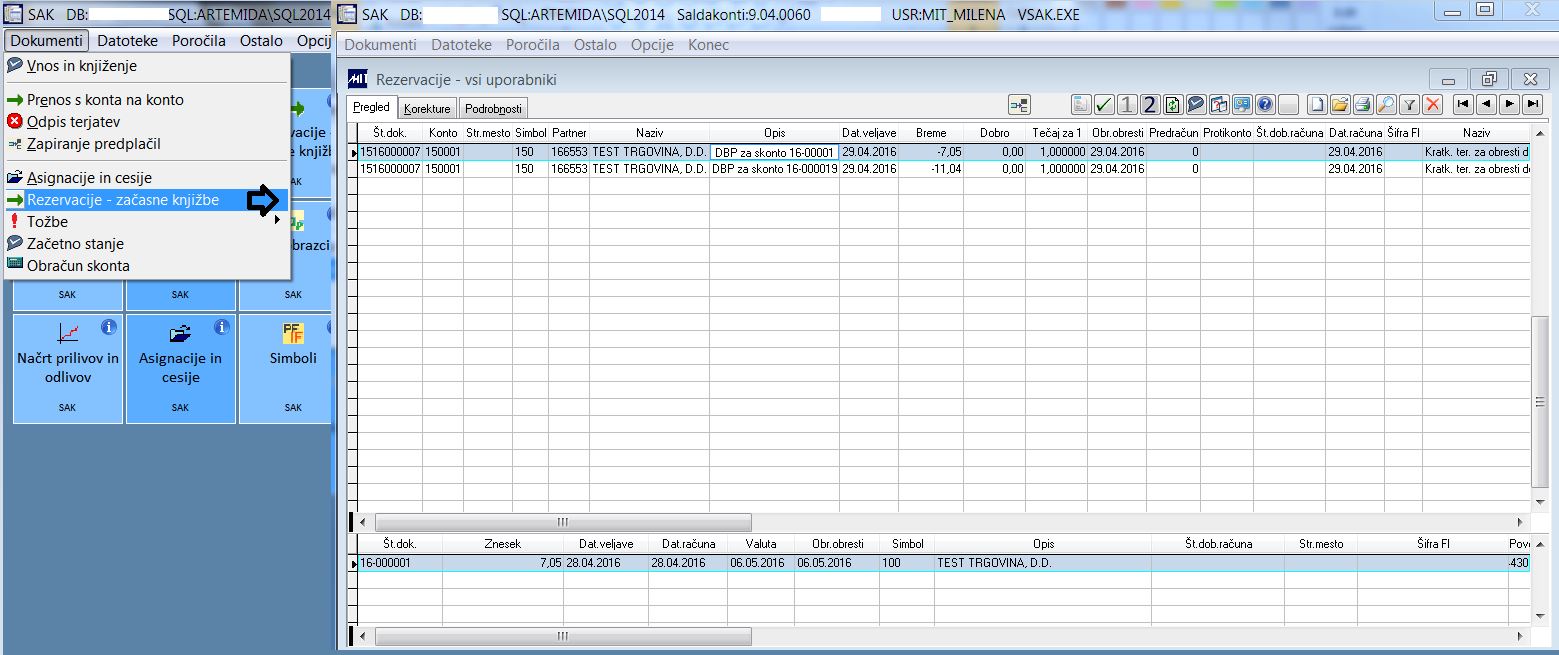Click the Breme column header
The height and width of the screenshot is (655, 1559).
click(x=931, y=133)
